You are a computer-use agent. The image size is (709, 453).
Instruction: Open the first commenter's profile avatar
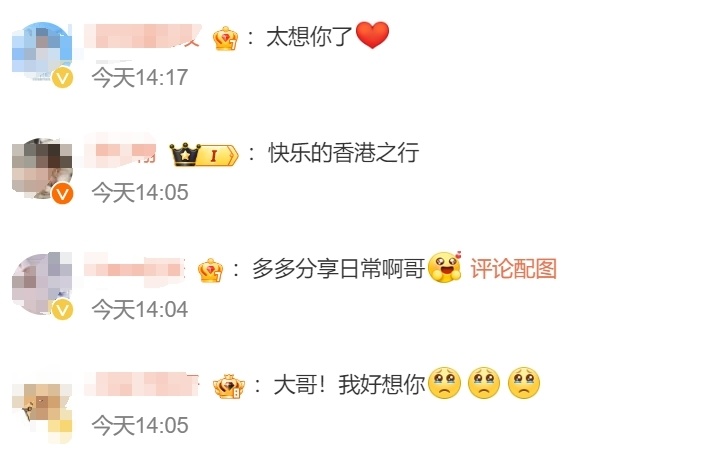[43, 52]
